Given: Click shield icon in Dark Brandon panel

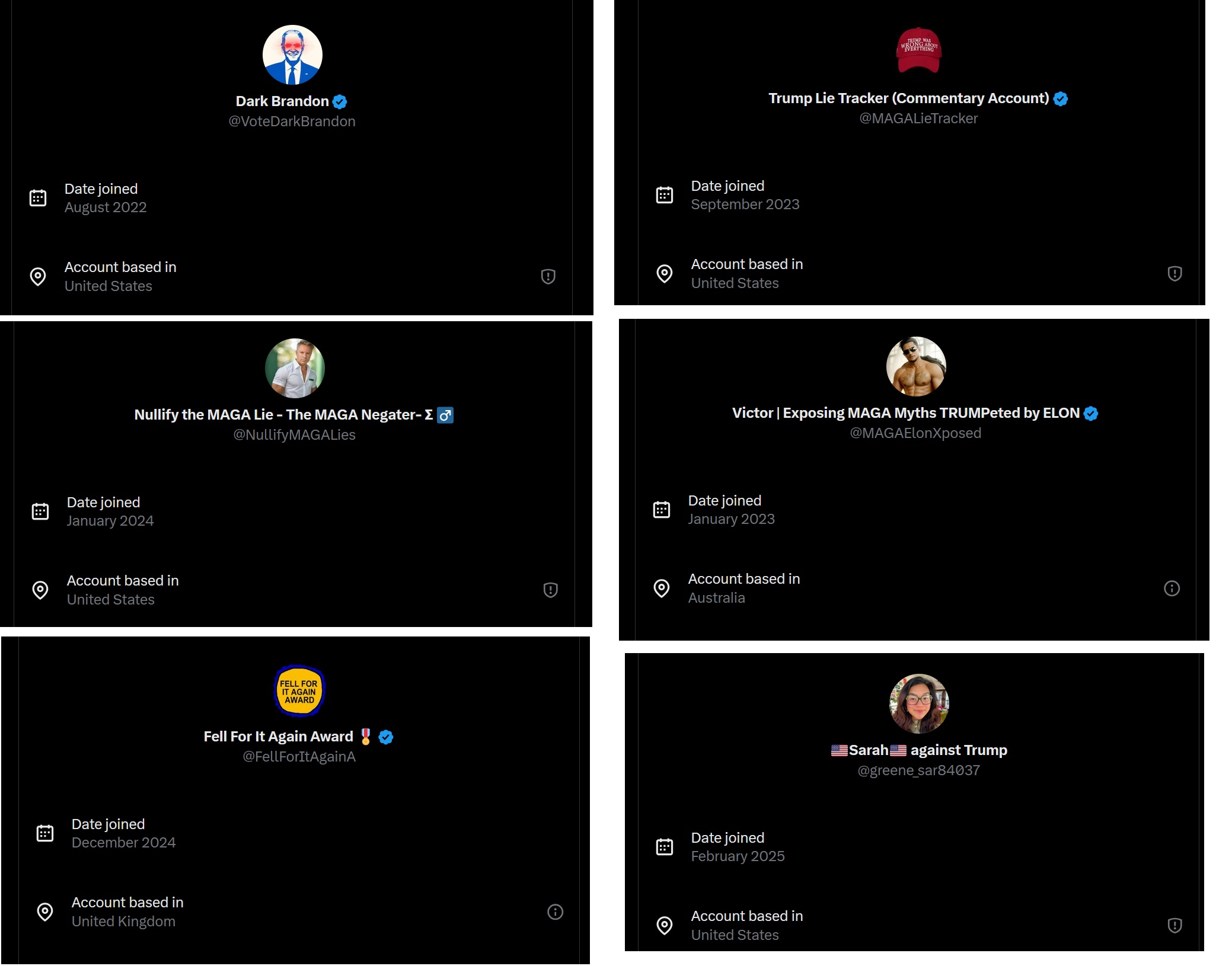Looking at the screenshot, I should coord(548,277).
